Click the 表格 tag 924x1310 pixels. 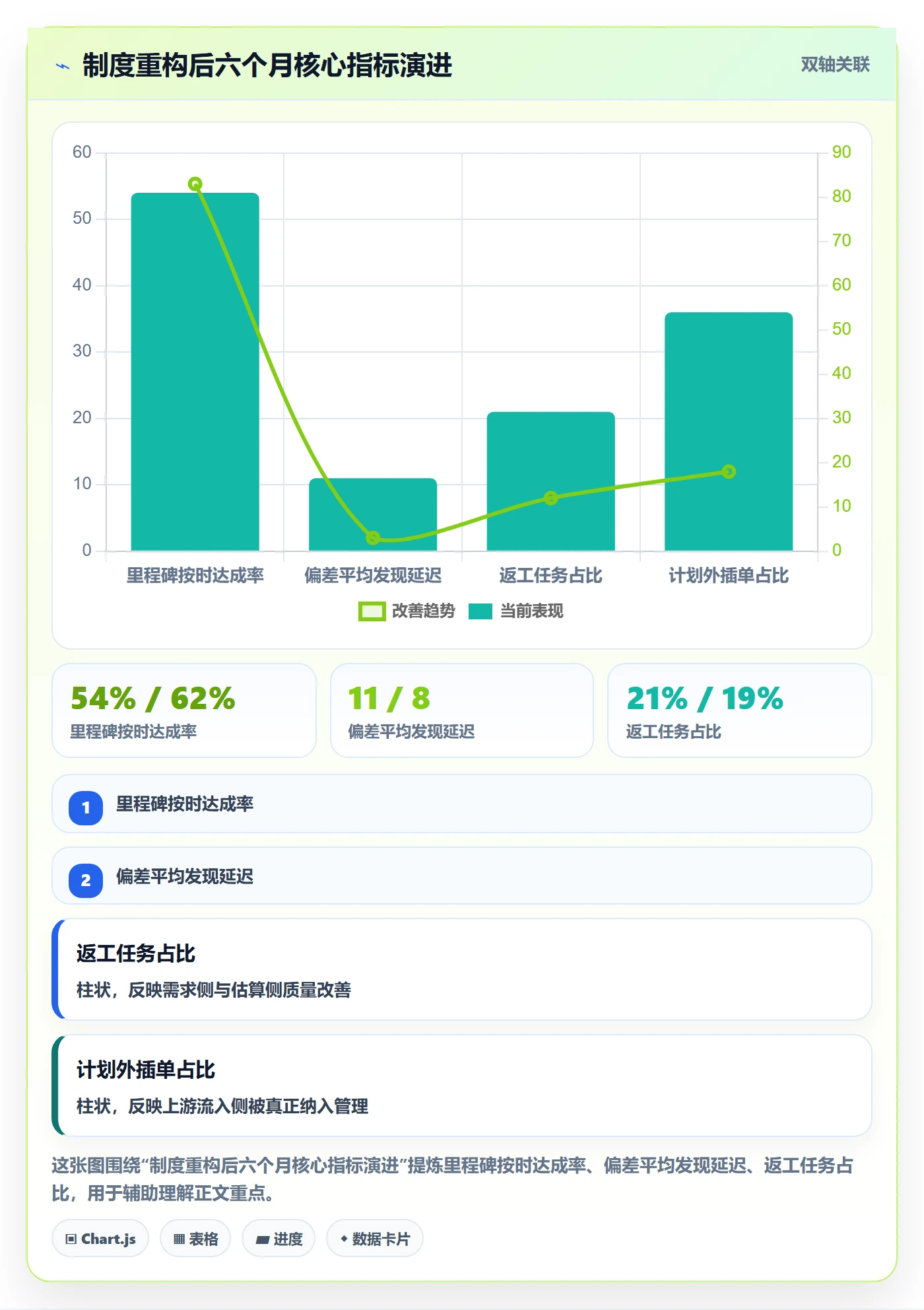tap(195, 1239)
